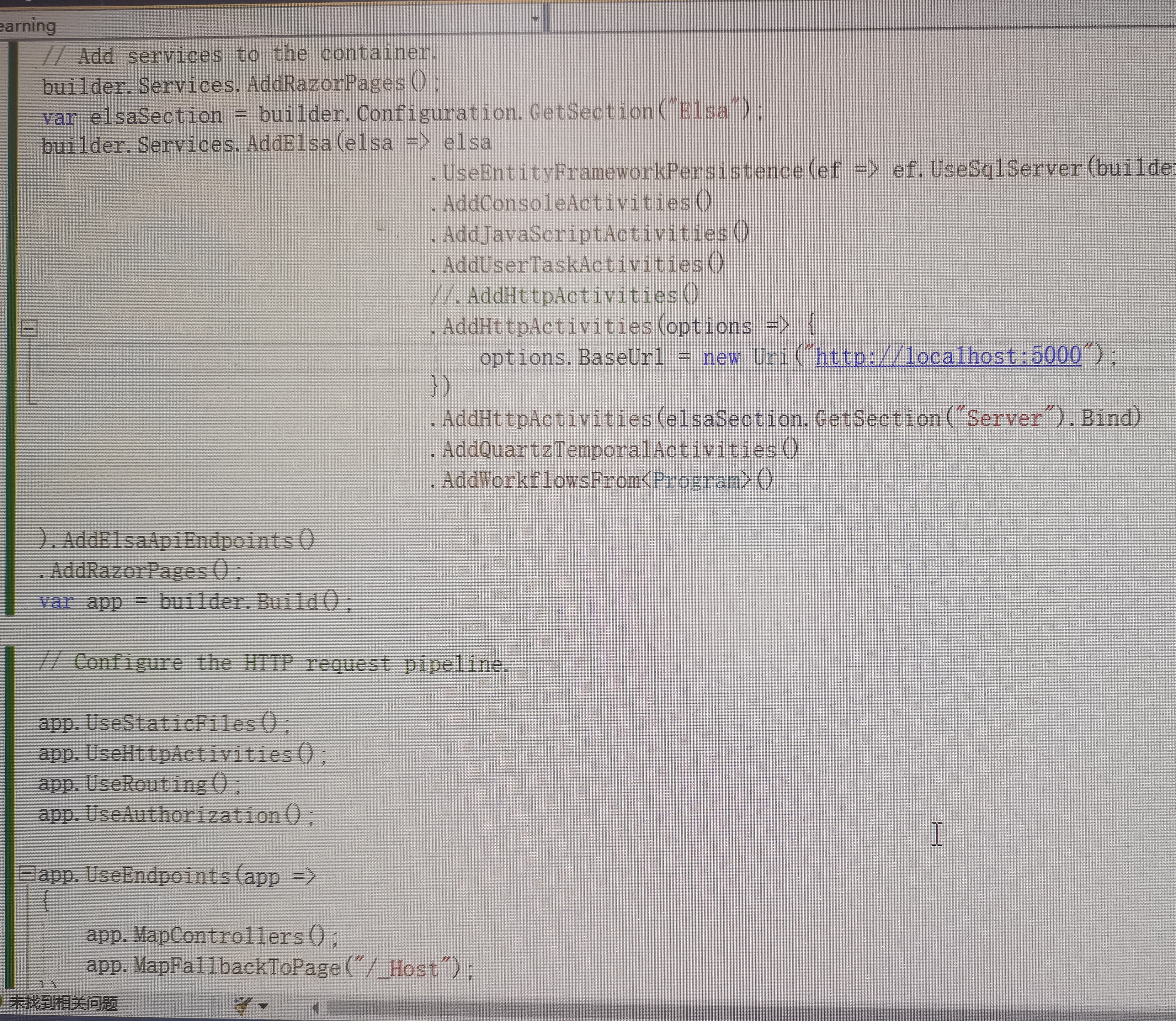Click the 未找到相关问题 status indicator
Image resolution: width=1176 pixels, height=1021 pixels.
pyautogui.click(x=63, y=1003)
